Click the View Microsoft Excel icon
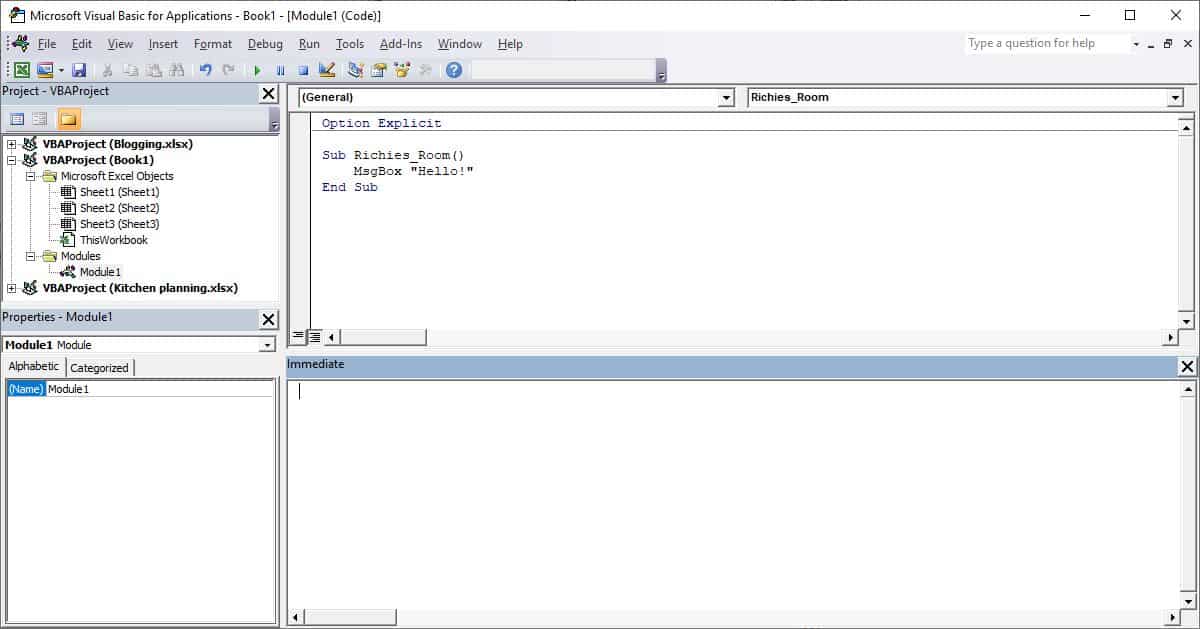The width and height of the screenshot is (1200, 629). coord(21,70)
